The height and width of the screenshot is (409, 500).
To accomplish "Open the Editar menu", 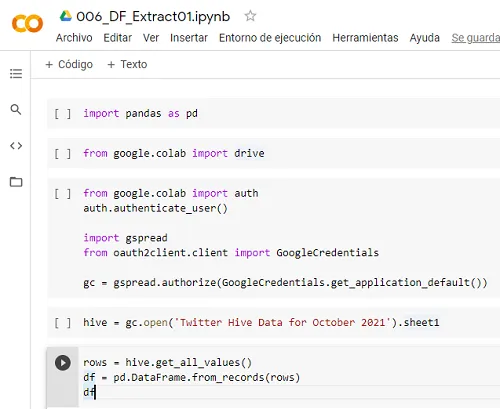I will [x=118, y=38].
